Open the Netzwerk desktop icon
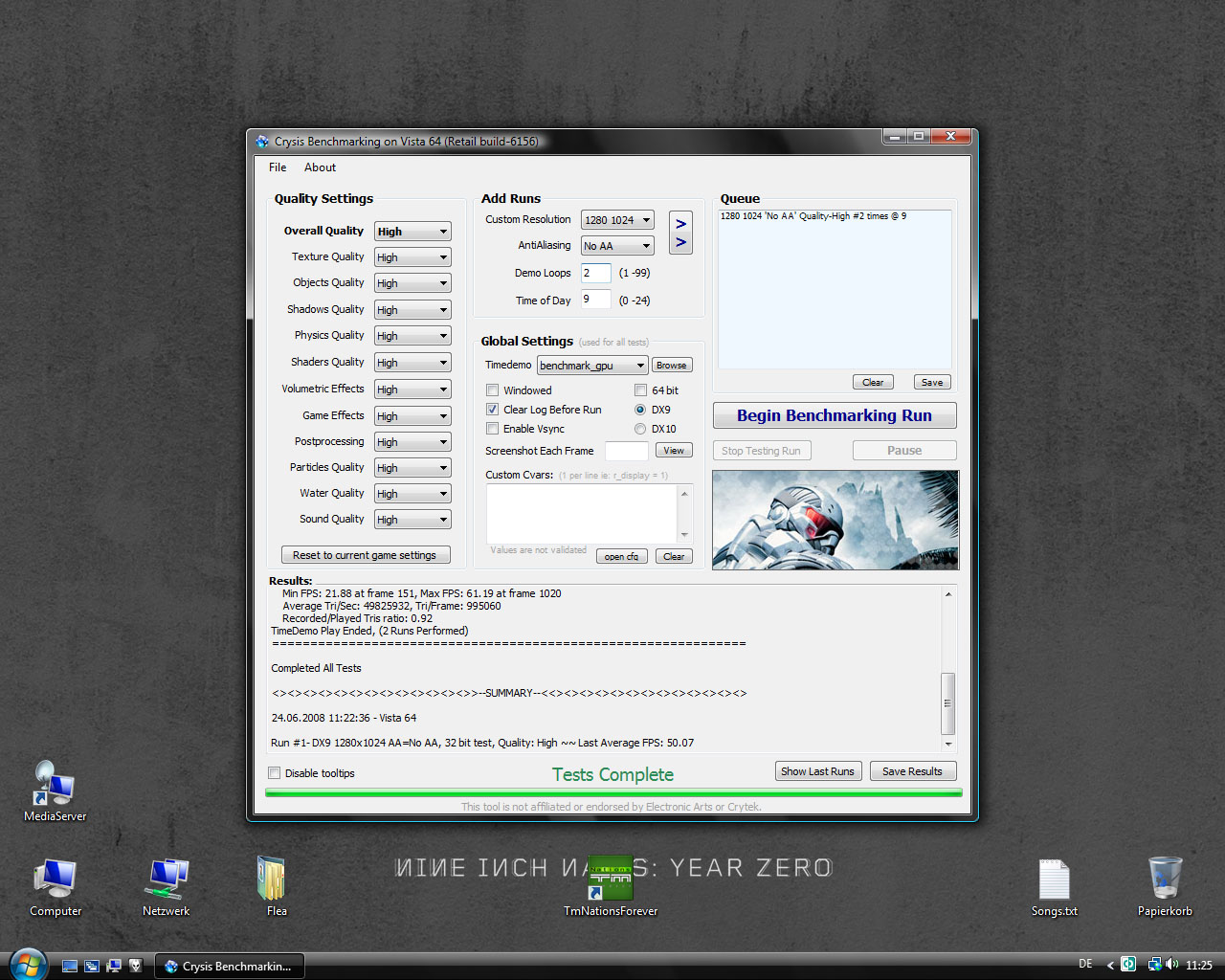The image size is (1225, 980). pyautogui.click(x=167, y=880)
